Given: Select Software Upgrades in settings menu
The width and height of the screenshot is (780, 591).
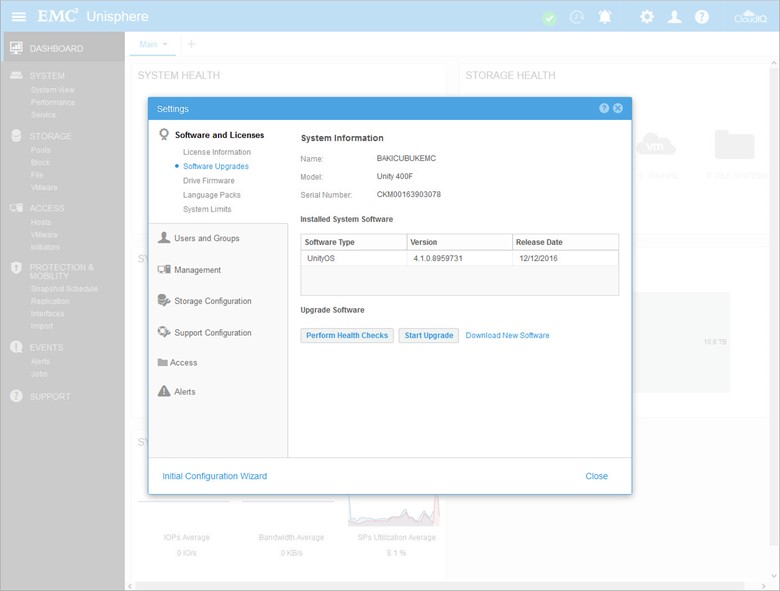Looking at the screenshot, I should (215, 166).
